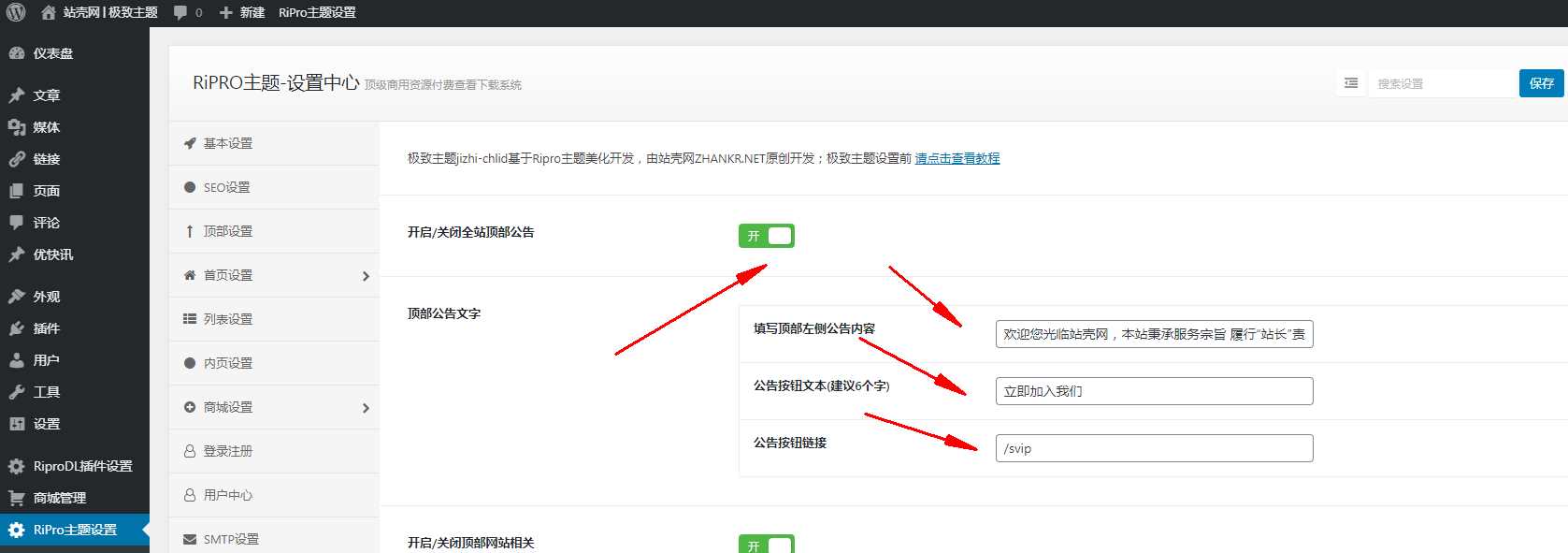
Task: Click the 搜索设置 search field
Action: (x=1443, y=83)
